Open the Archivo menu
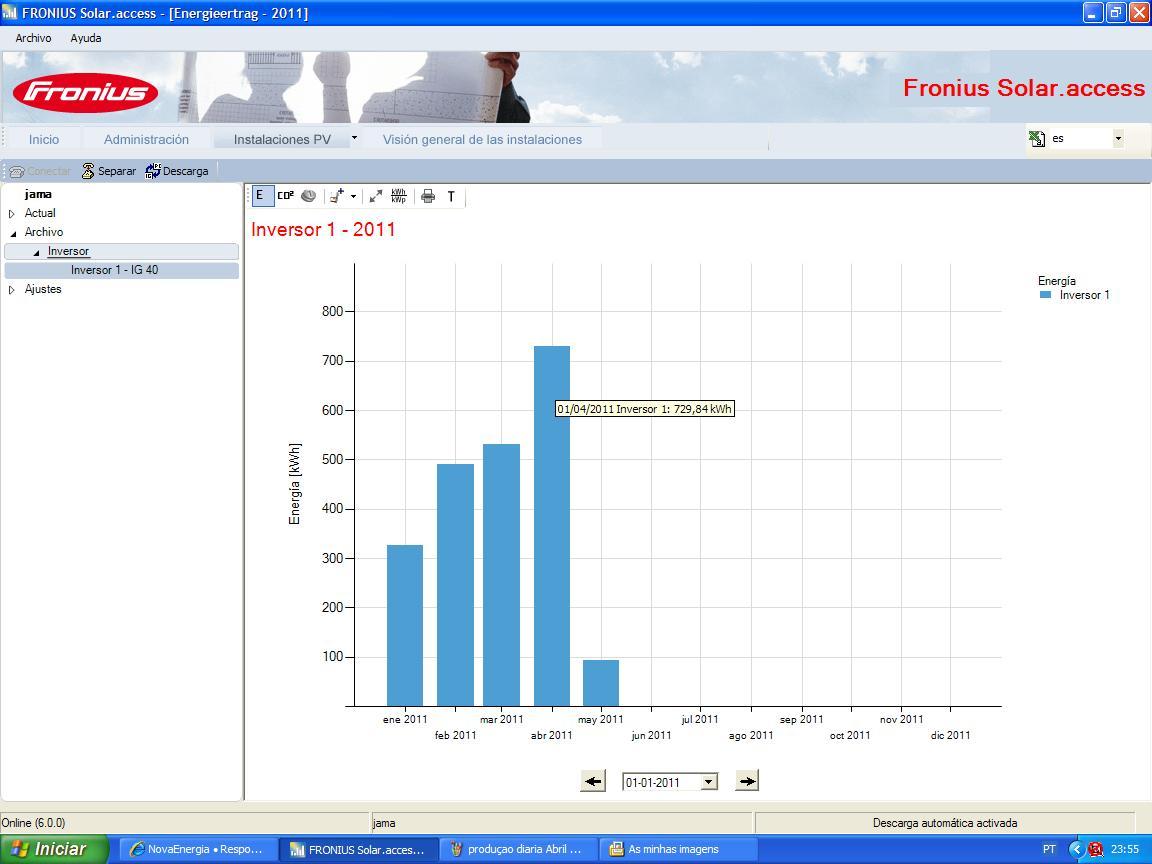 click(33, 38)
